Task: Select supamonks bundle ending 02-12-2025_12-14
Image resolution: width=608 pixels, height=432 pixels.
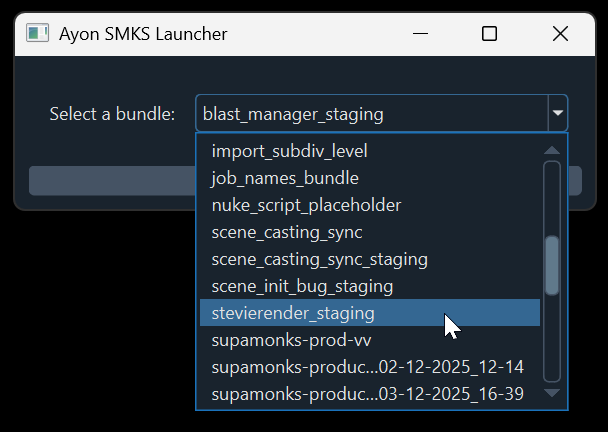Action: pos(367,368)
